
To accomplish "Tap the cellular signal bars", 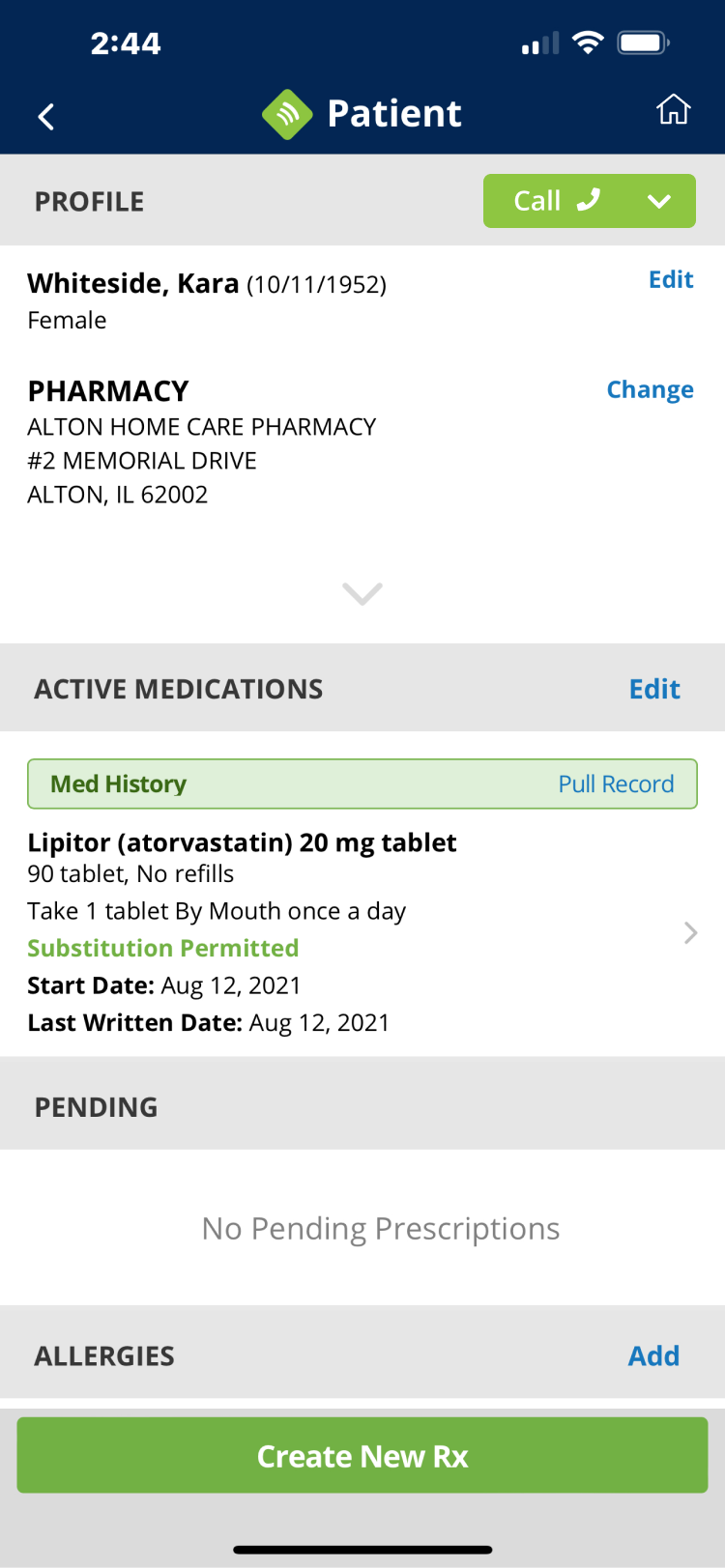I will click(x=539, y=43).
